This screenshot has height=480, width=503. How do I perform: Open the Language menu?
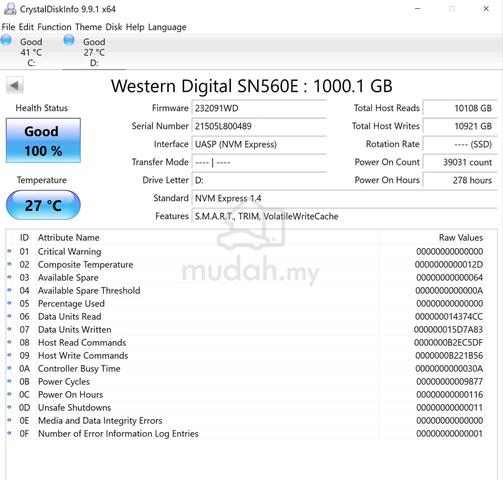167,27
